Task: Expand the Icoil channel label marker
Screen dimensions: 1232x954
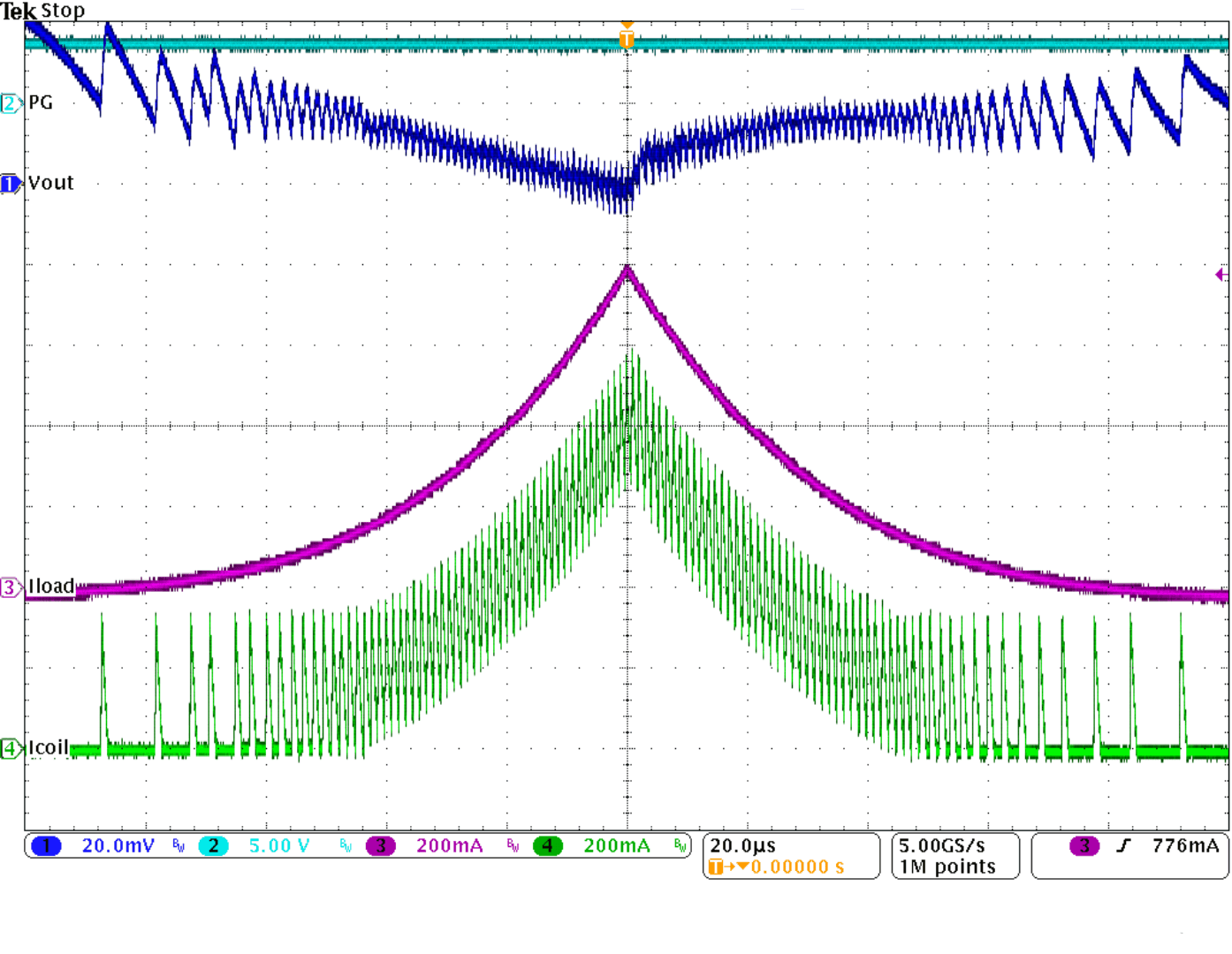Action: (9, 747)
